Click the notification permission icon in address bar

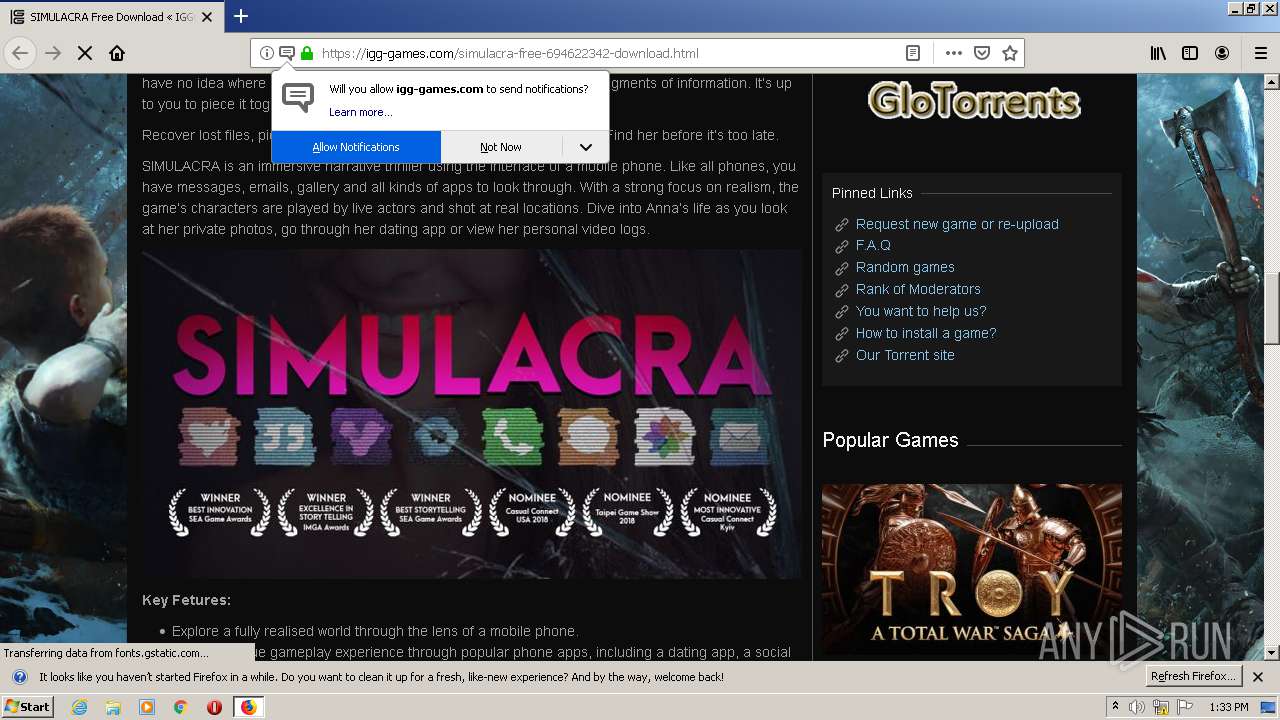(286, 53)
